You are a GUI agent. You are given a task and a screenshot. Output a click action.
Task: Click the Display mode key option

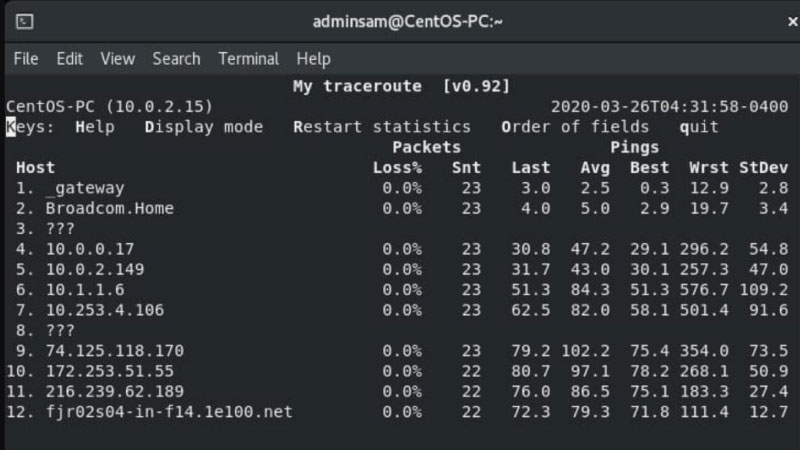click(x=204, y=127)
